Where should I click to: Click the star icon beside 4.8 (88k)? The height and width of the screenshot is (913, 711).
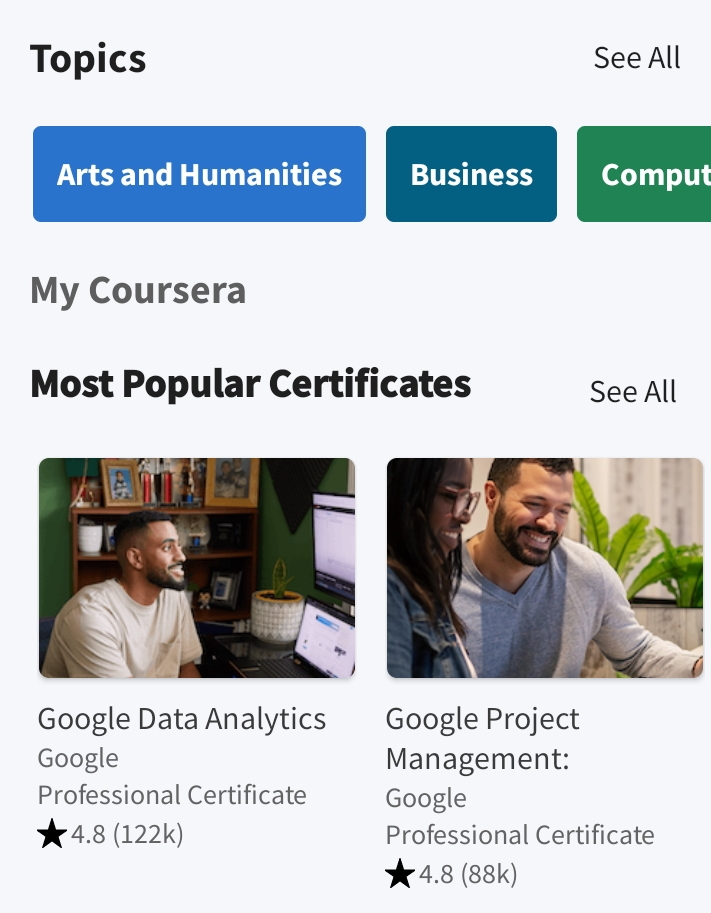400,875
